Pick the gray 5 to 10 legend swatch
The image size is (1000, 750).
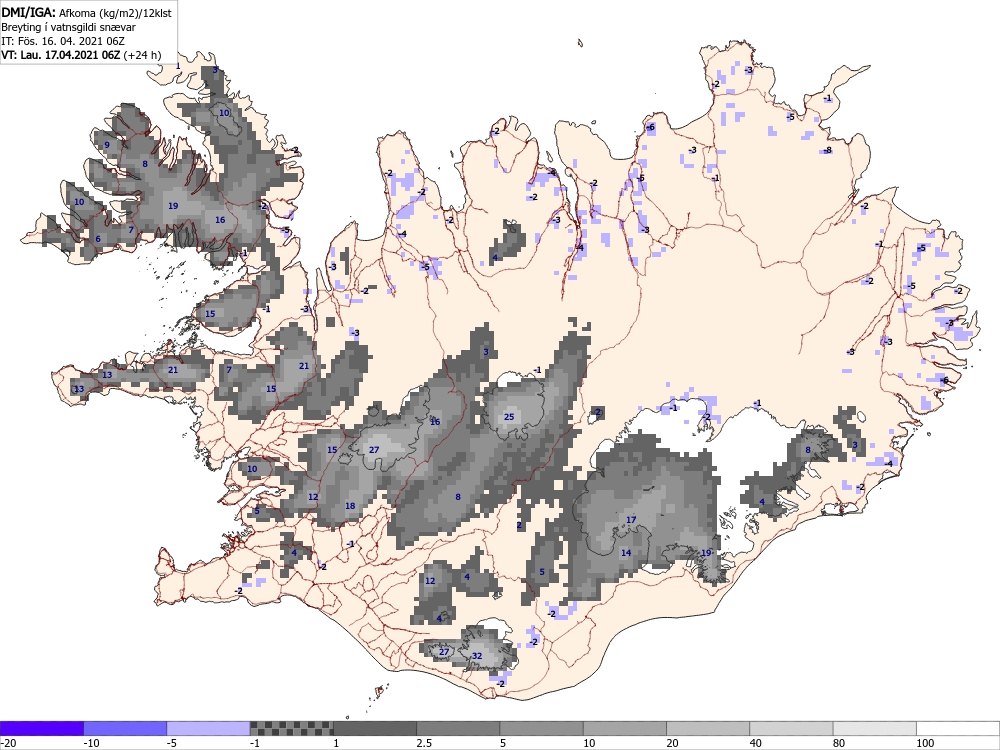point(541,728)
